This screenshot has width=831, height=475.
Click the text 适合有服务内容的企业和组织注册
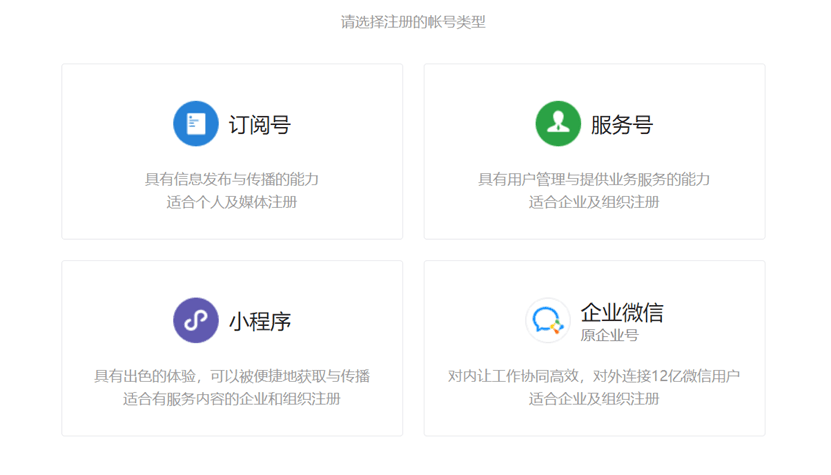[232, 399]
